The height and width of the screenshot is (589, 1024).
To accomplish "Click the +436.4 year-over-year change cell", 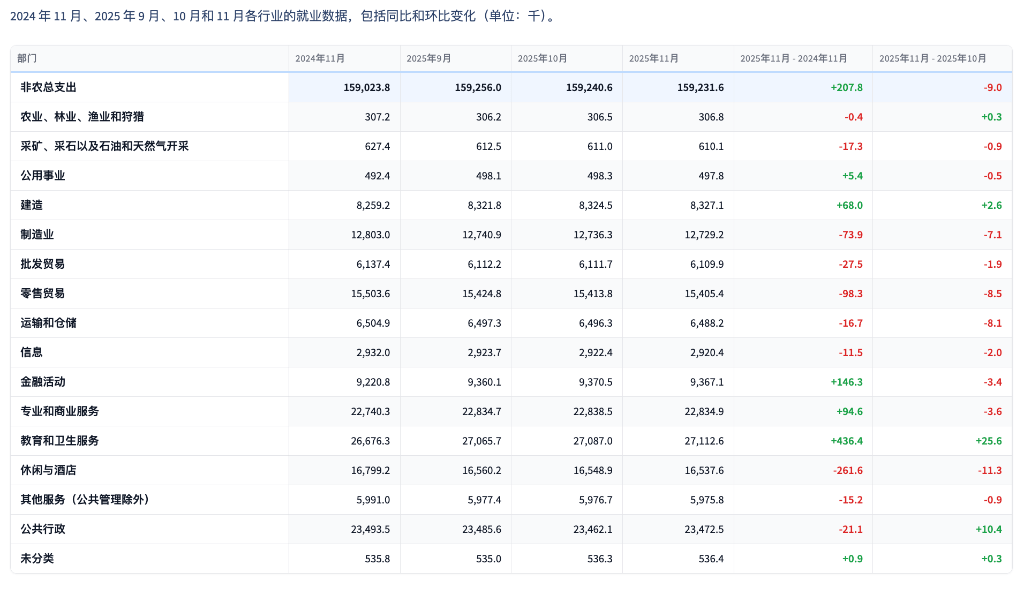I will pyautogui.click(x=846, y=441).
